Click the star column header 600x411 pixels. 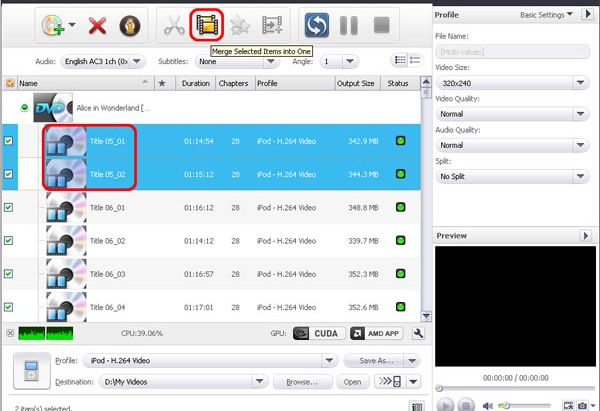tap(162, 83)
